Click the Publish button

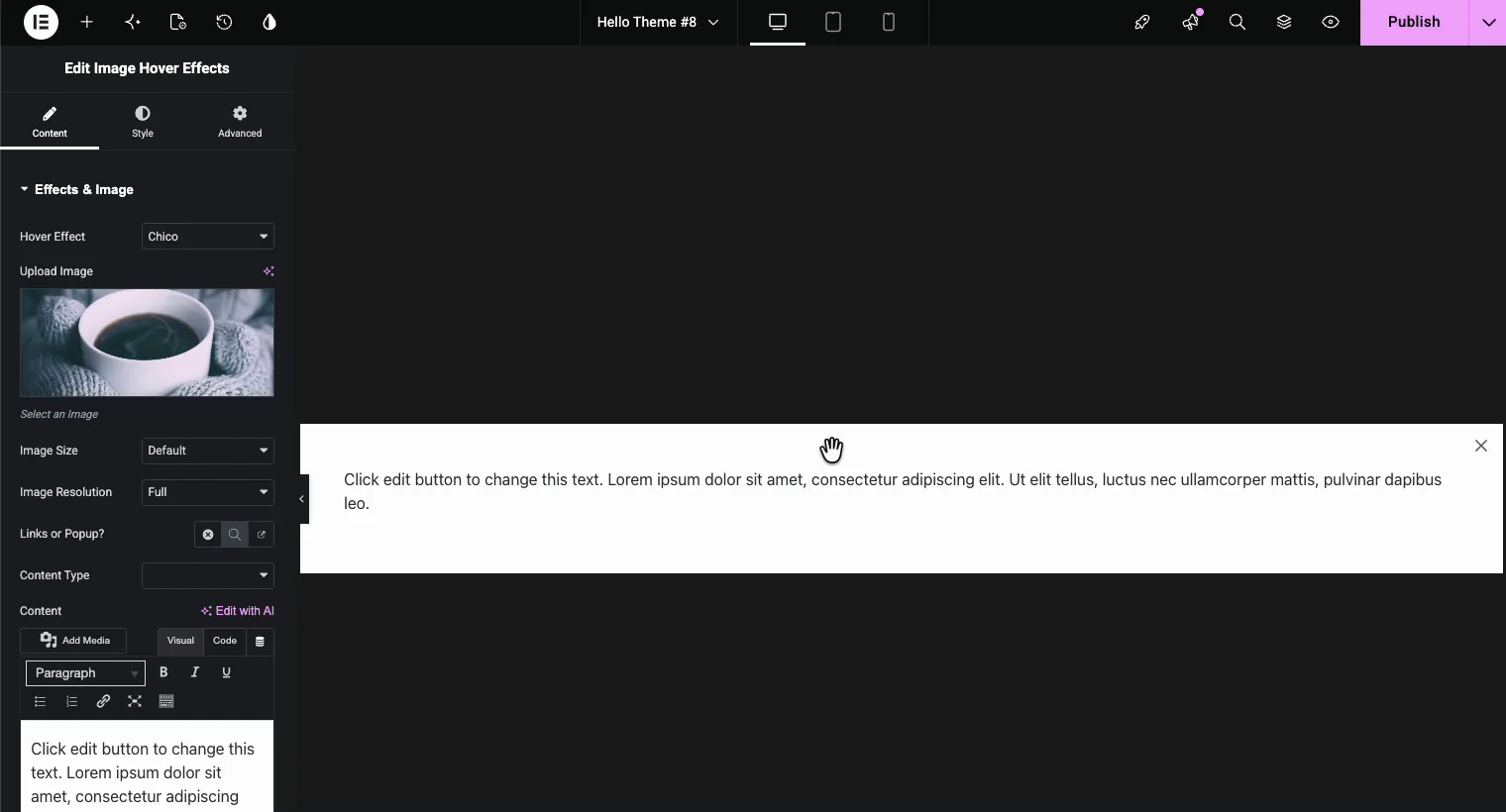(1414, 22)
